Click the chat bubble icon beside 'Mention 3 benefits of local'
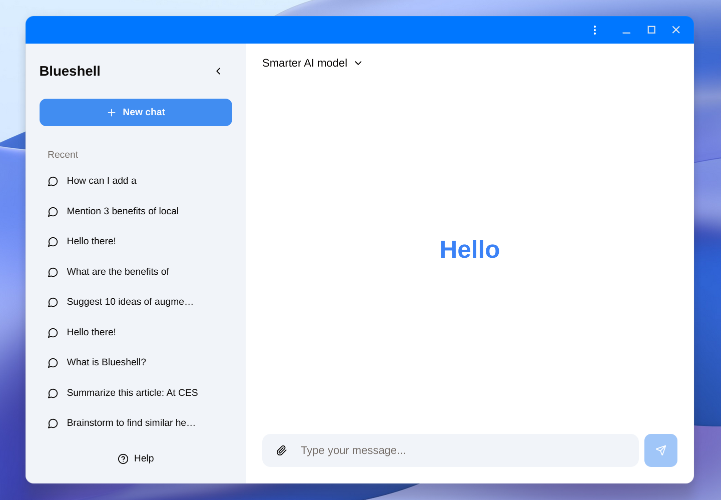 pyautogui.click(x=53, y=212)
